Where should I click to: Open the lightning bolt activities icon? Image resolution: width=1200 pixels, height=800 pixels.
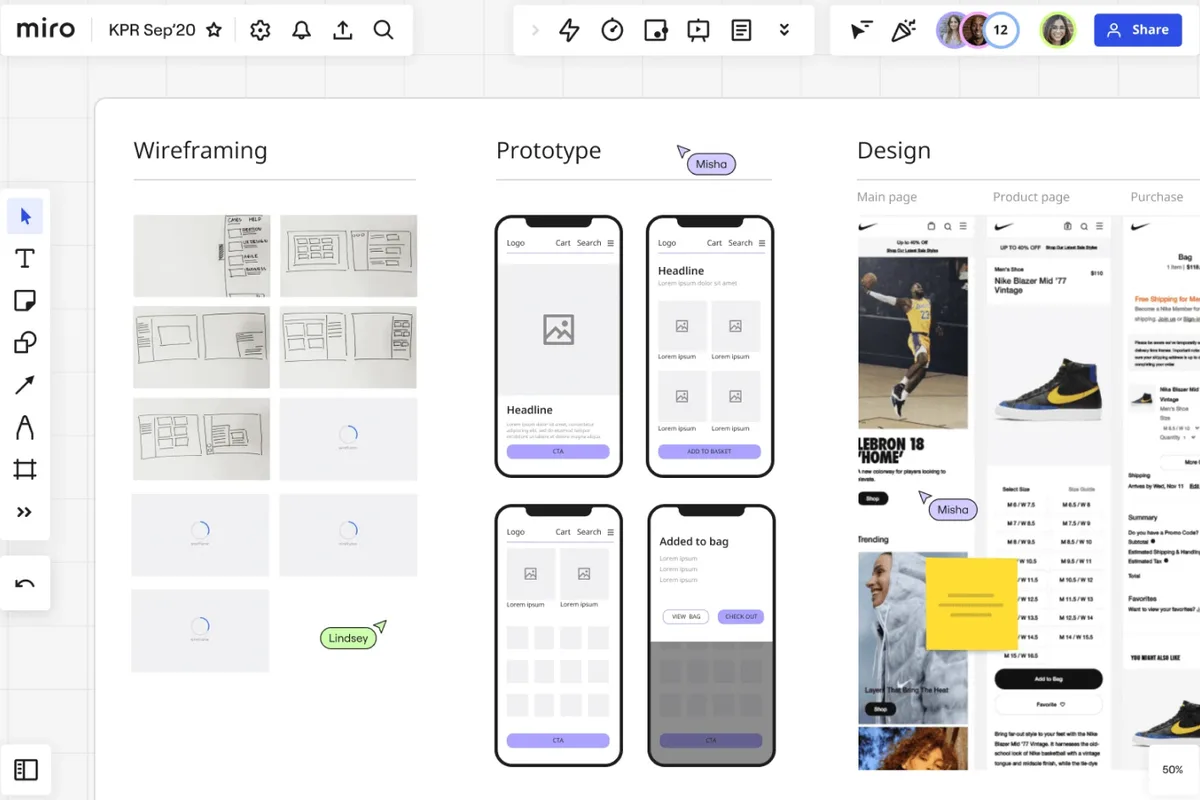tap(569, 31)
